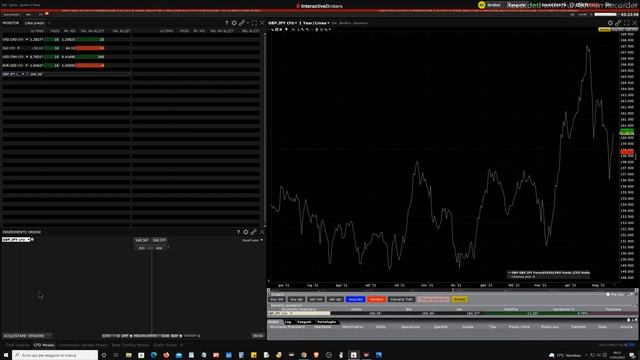Viewport: 640px width, 360px height.
Task: Click the Ordini button in top bar
Action: tap(494, 5)
